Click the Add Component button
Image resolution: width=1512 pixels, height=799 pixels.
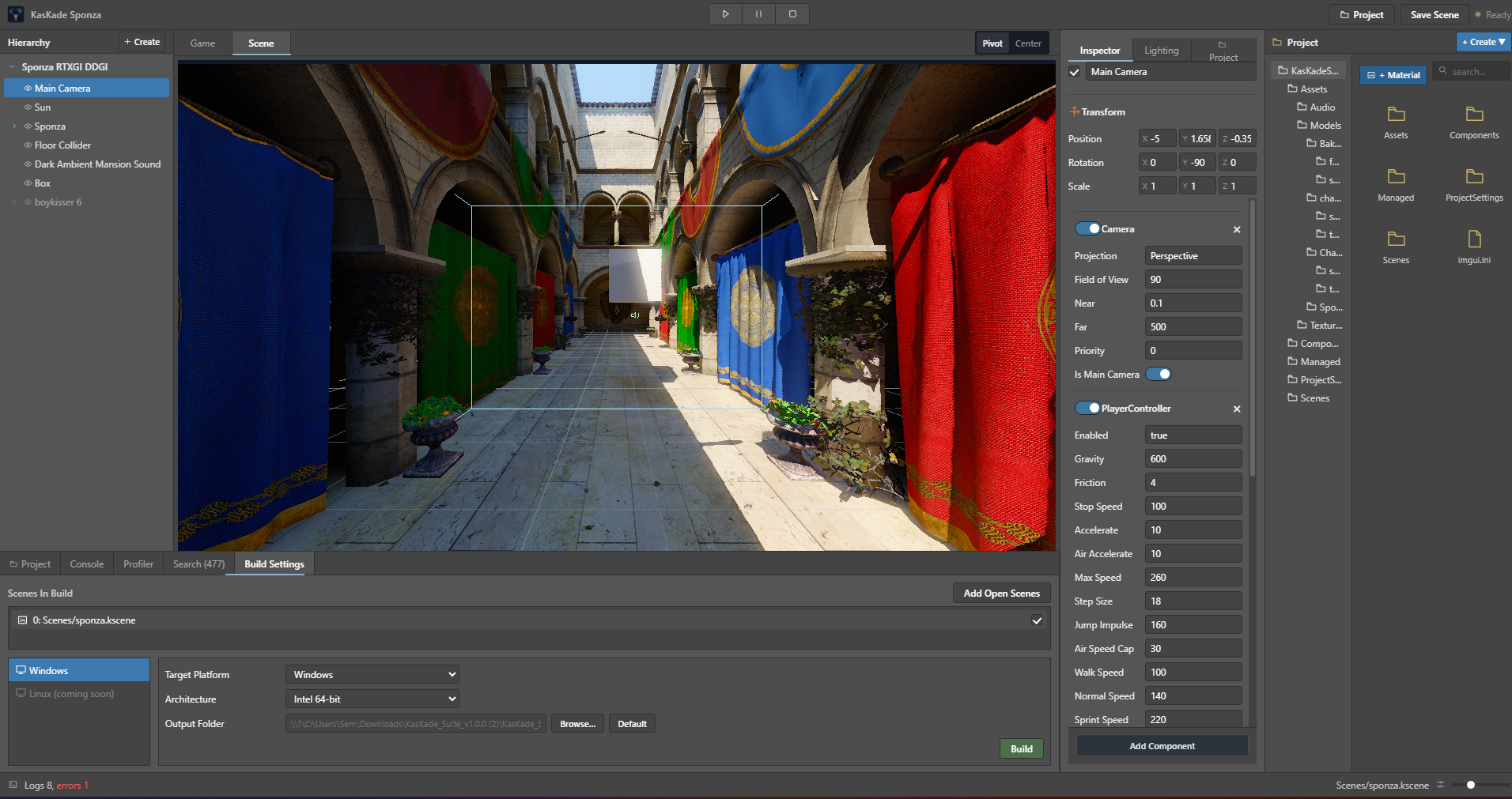point(1162,745)
